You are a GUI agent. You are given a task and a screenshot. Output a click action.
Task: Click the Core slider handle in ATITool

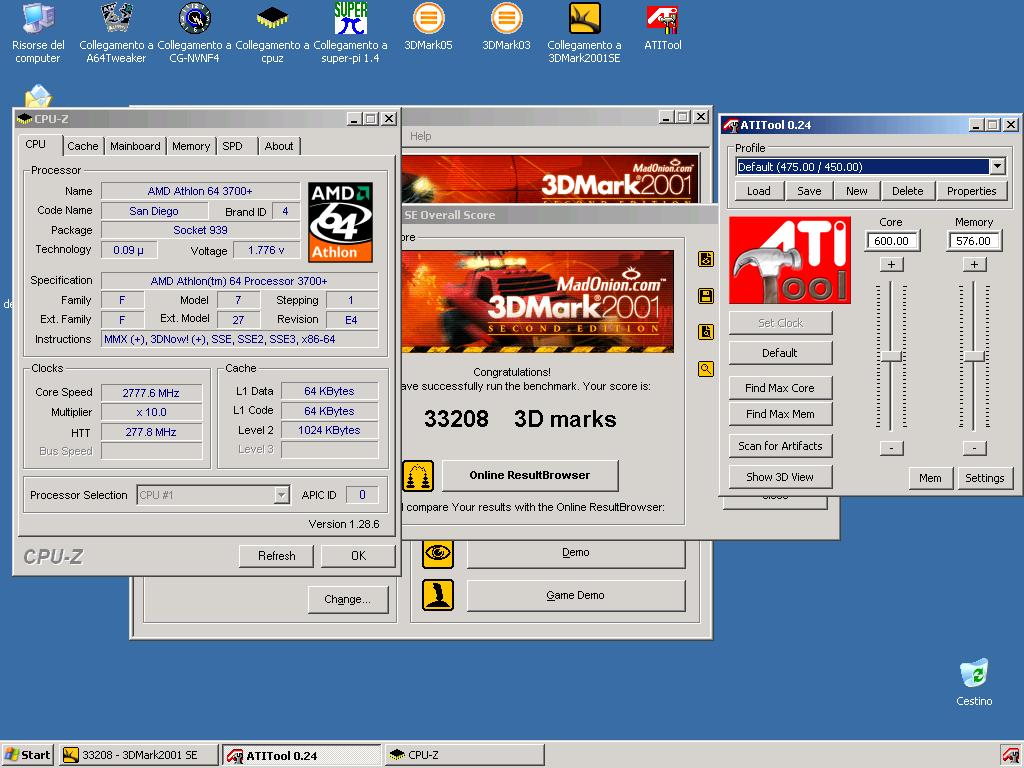891,357
